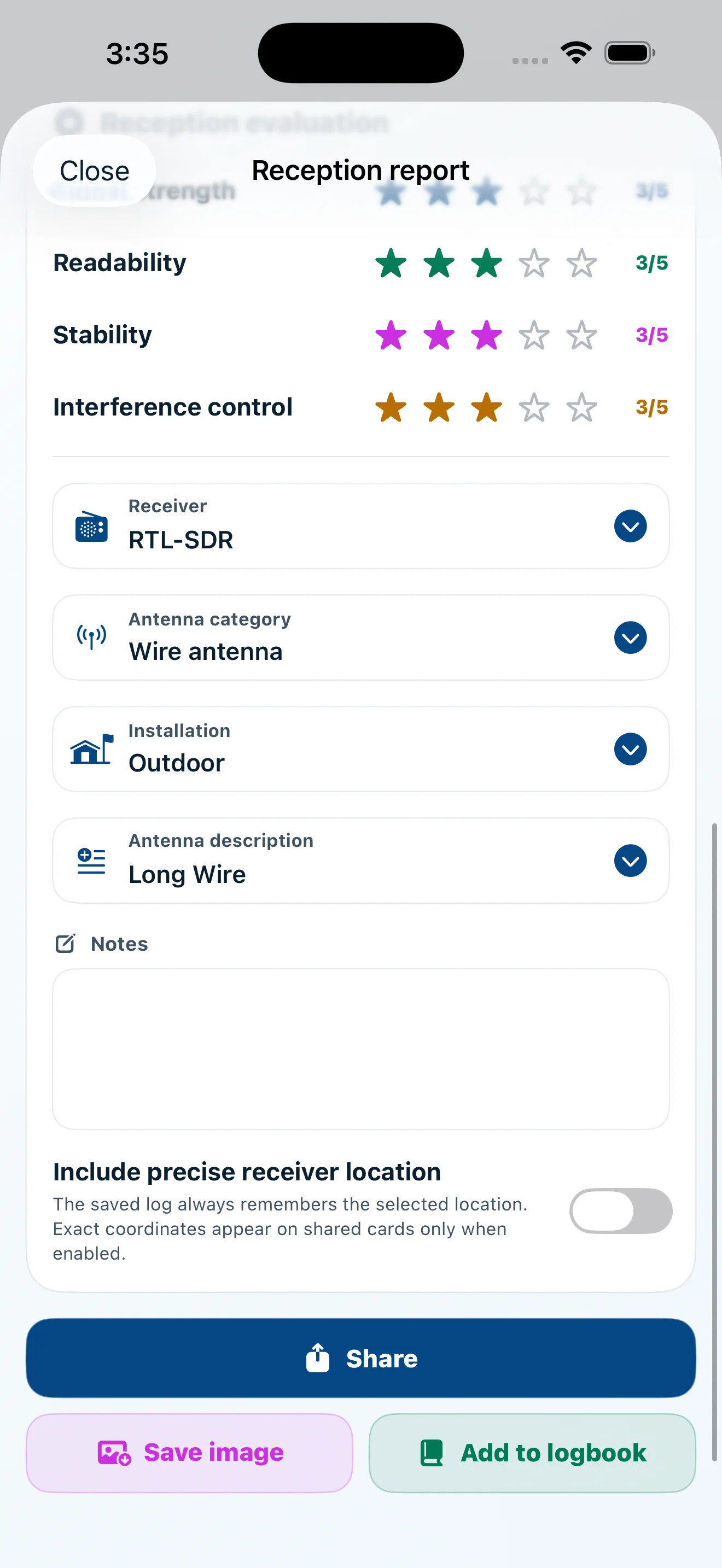Expand the Receiver RTL-SDR dropdown
Screen dimensions: 722x1568
point(630,526)
